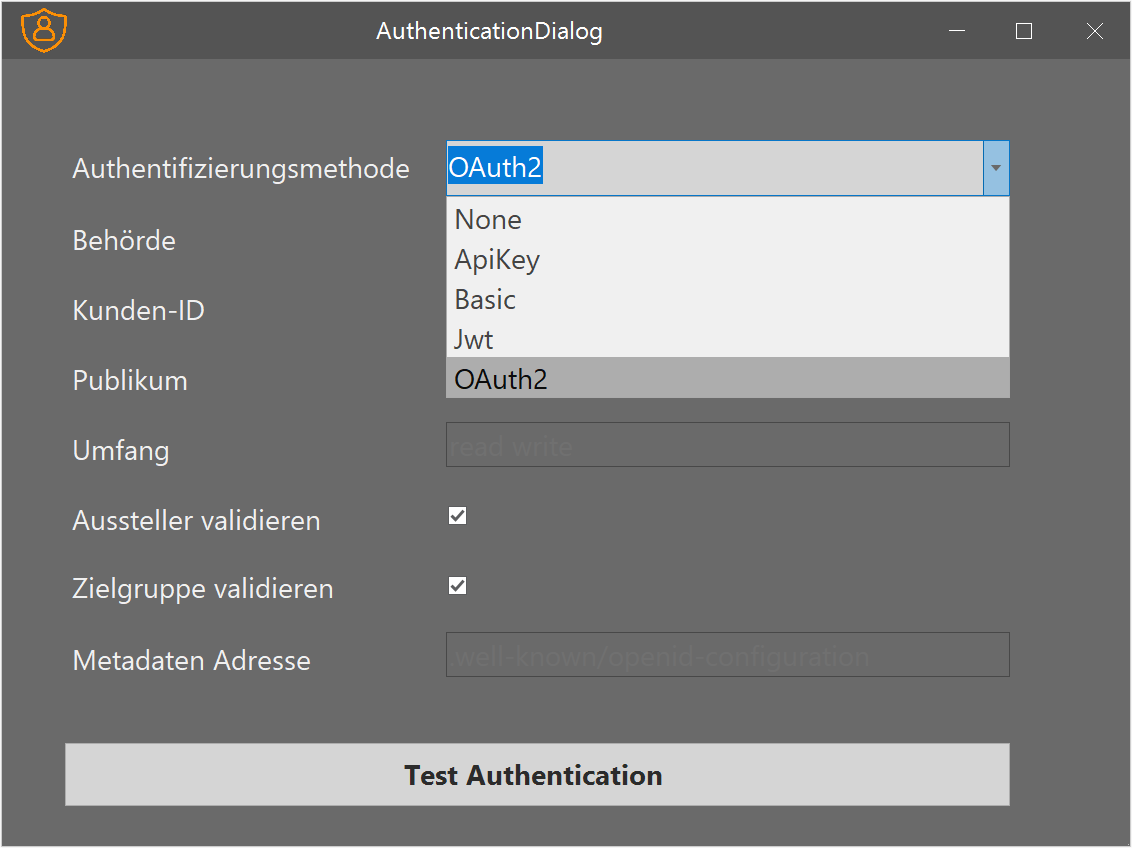The image size is (1132, 848).
Task: Maximize the AuthenticationDialog window
Action: [1023, 31]
